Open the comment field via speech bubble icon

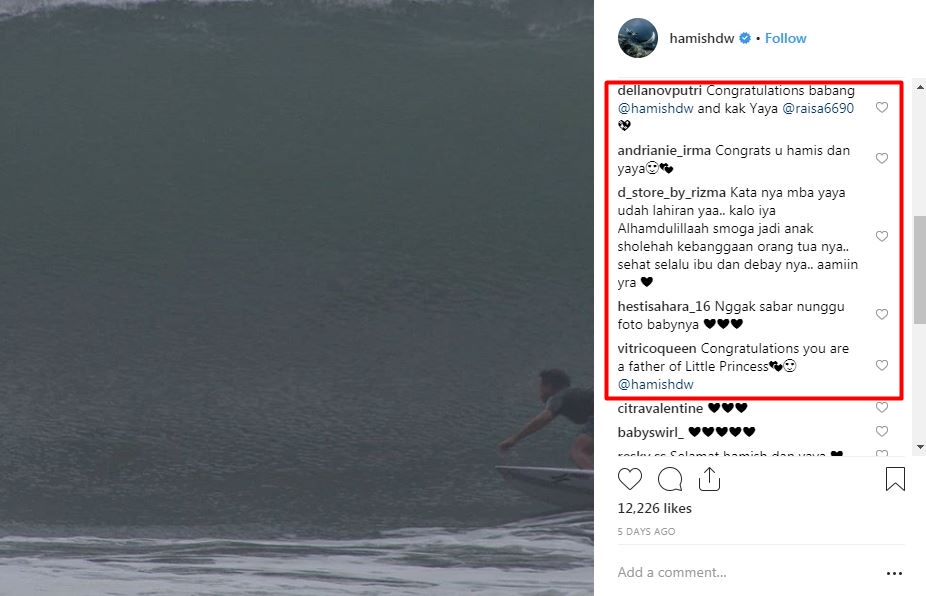670,479
